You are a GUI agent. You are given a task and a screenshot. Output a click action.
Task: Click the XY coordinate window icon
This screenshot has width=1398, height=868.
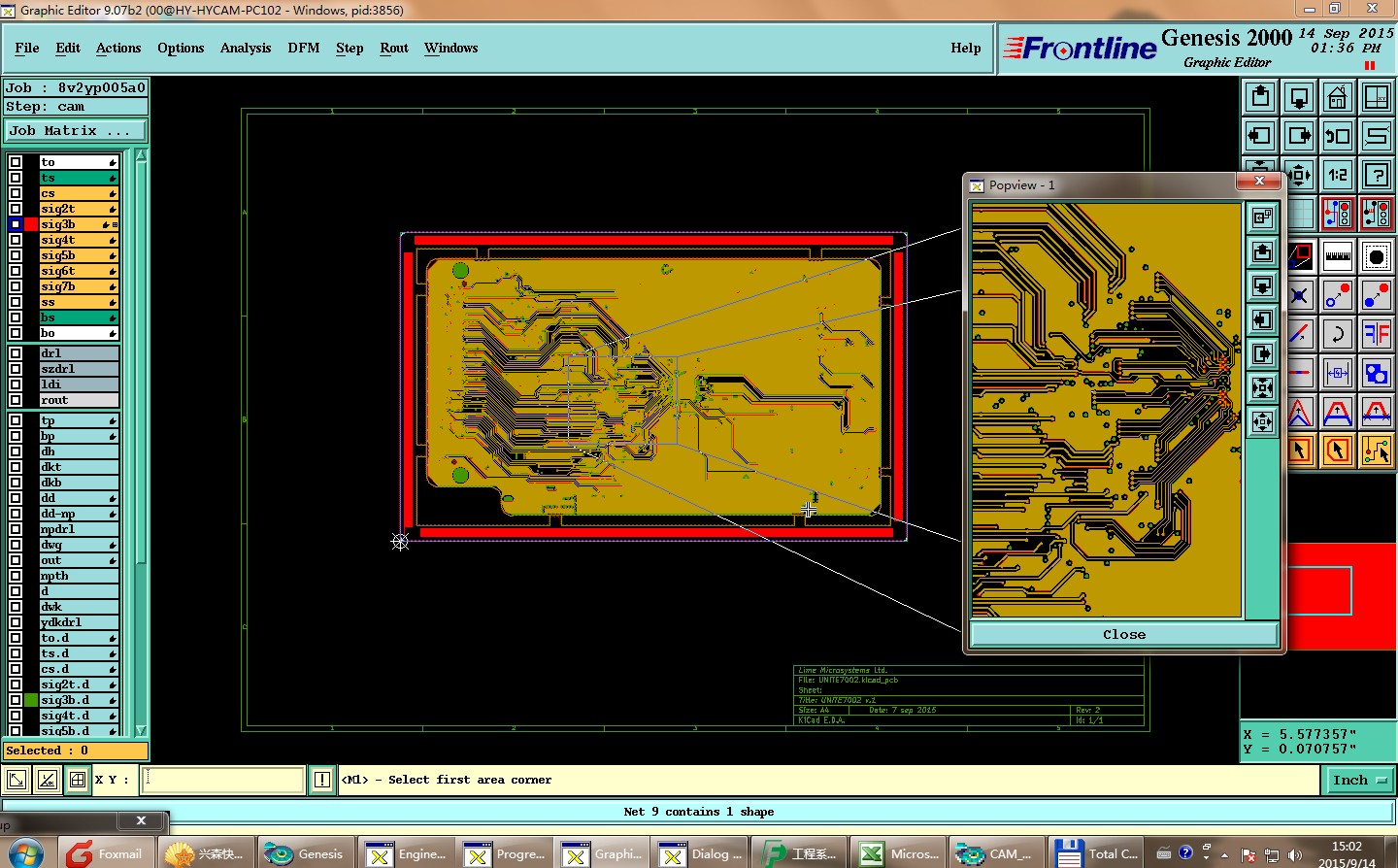click(x=1377, y=97)
